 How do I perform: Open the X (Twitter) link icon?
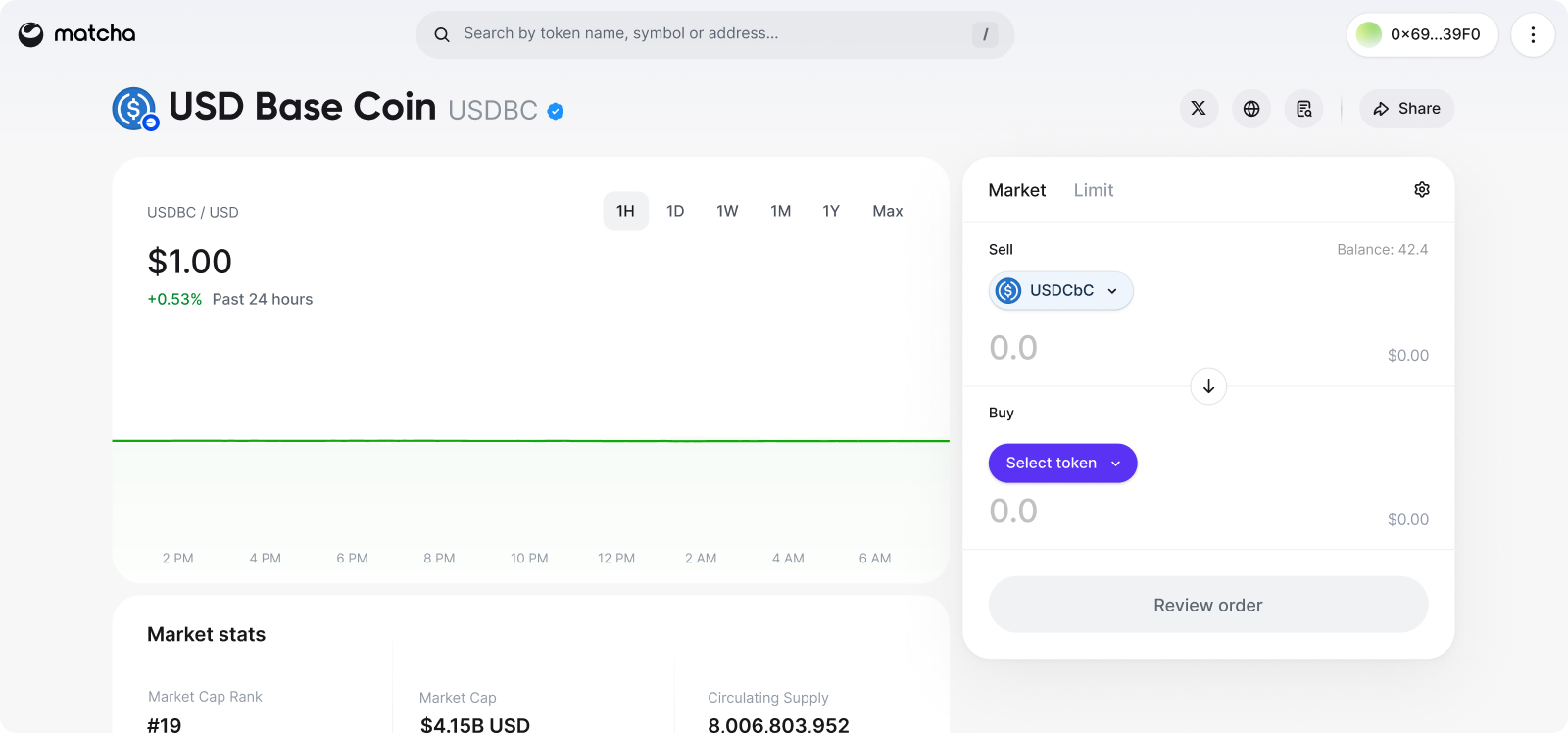(1199, 109)
